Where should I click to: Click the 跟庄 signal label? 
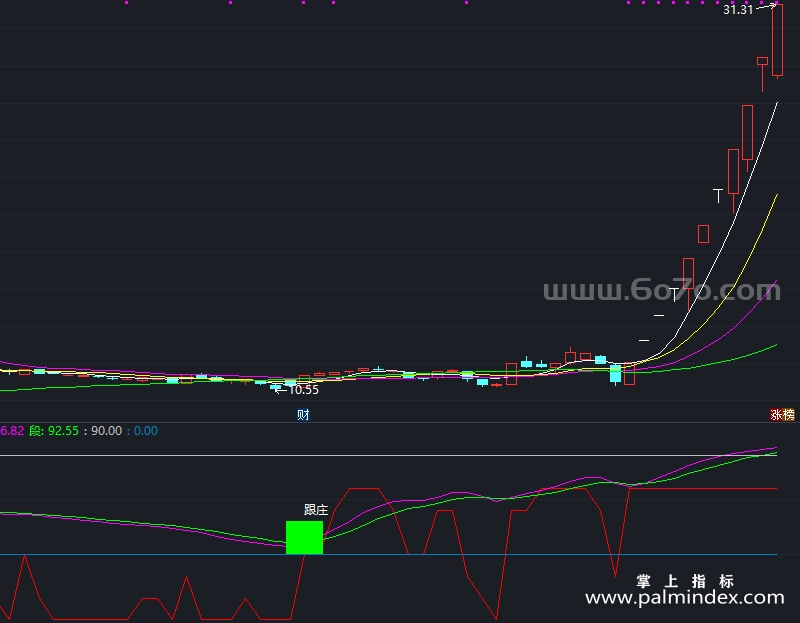316,509
